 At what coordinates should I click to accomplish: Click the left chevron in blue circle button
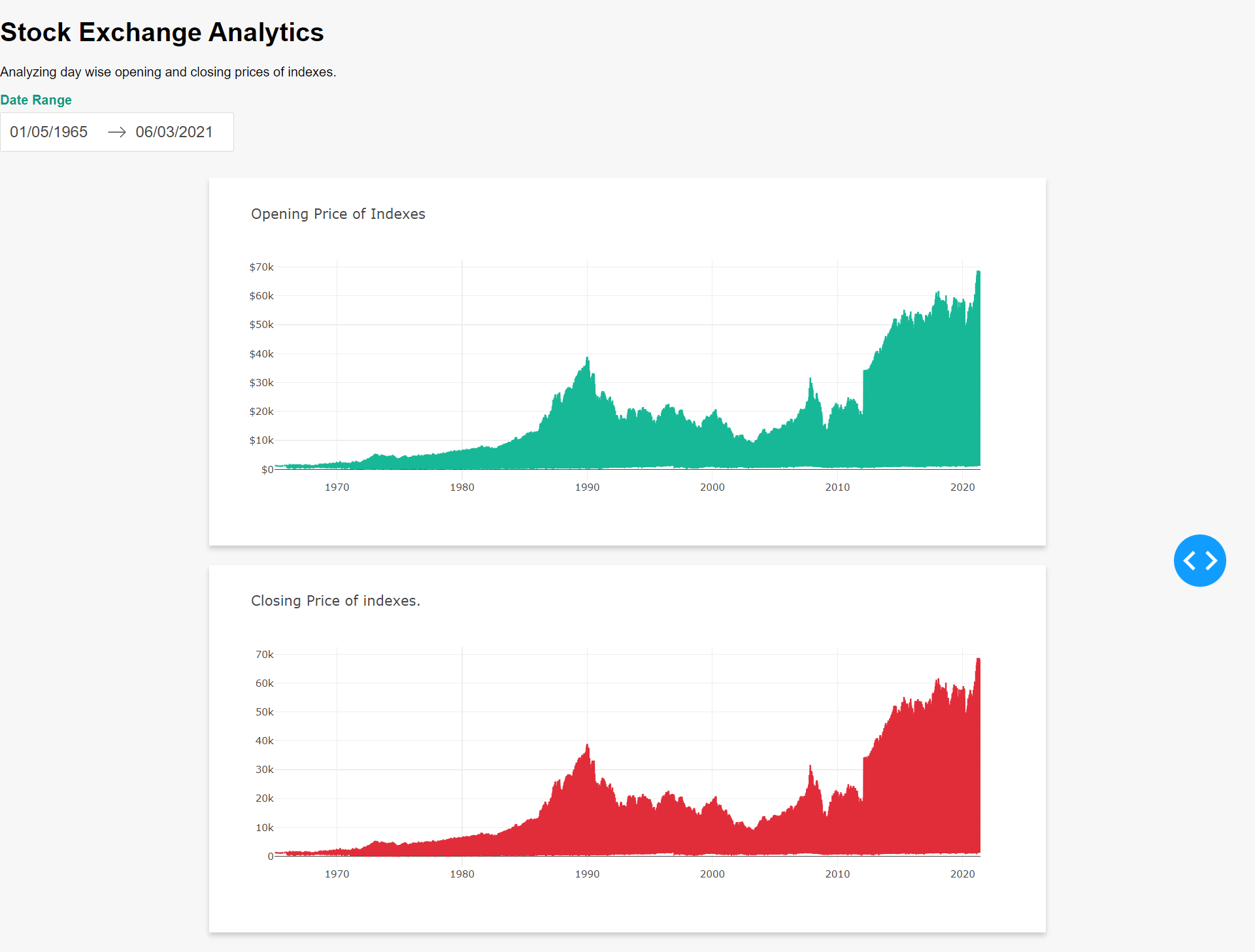pos(1191,560)
